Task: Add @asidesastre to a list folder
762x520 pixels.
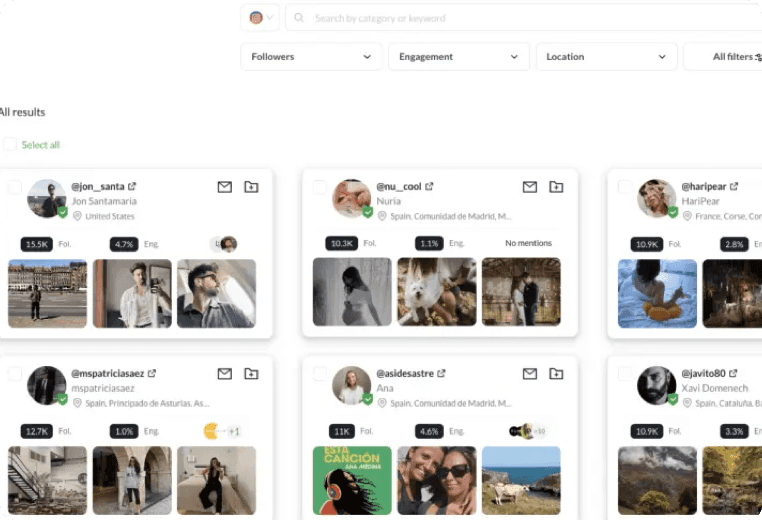Action: 556,373
